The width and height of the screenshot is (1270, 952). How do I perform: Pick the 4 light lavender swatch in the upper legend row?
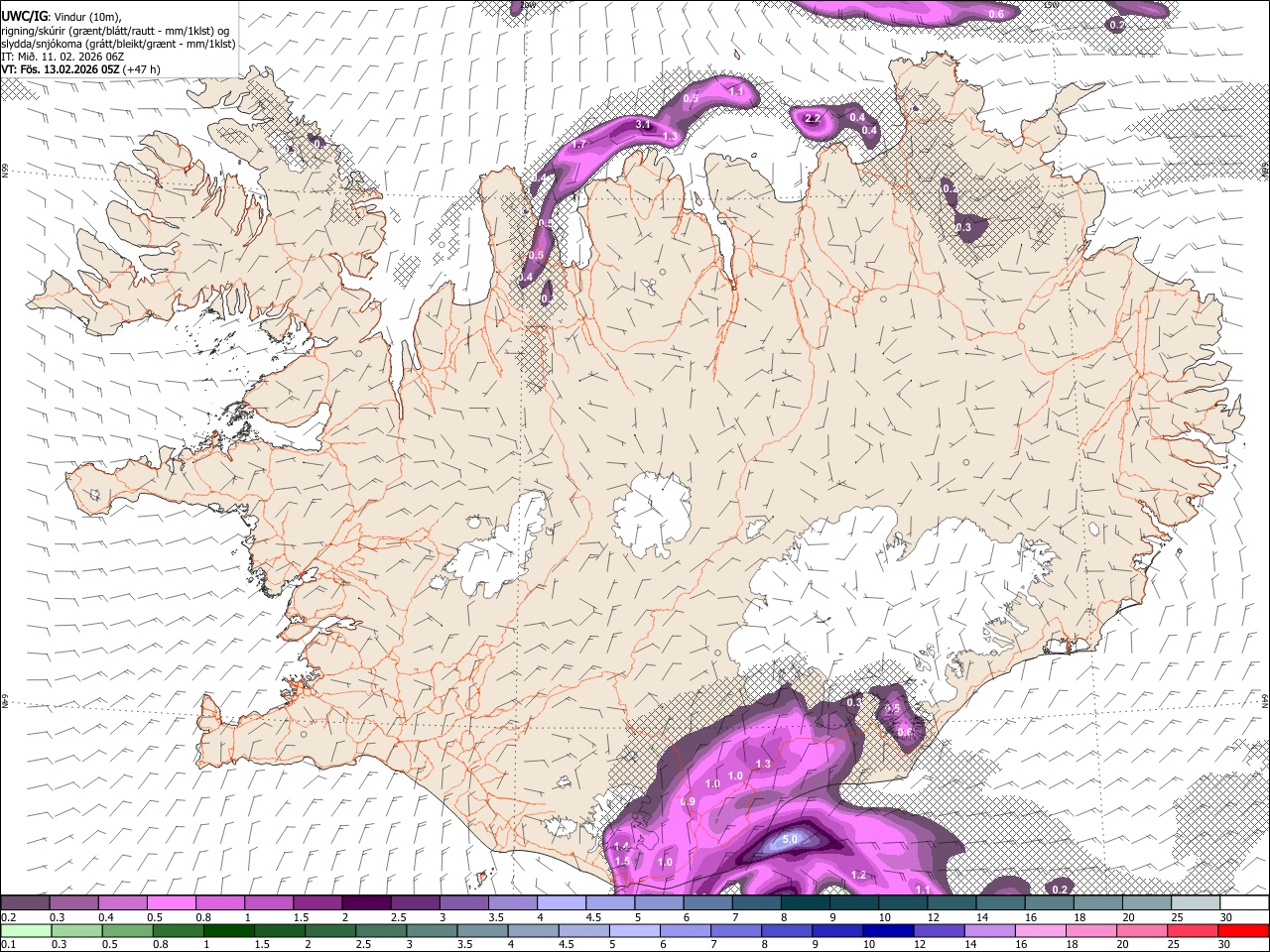click(562, 902)
